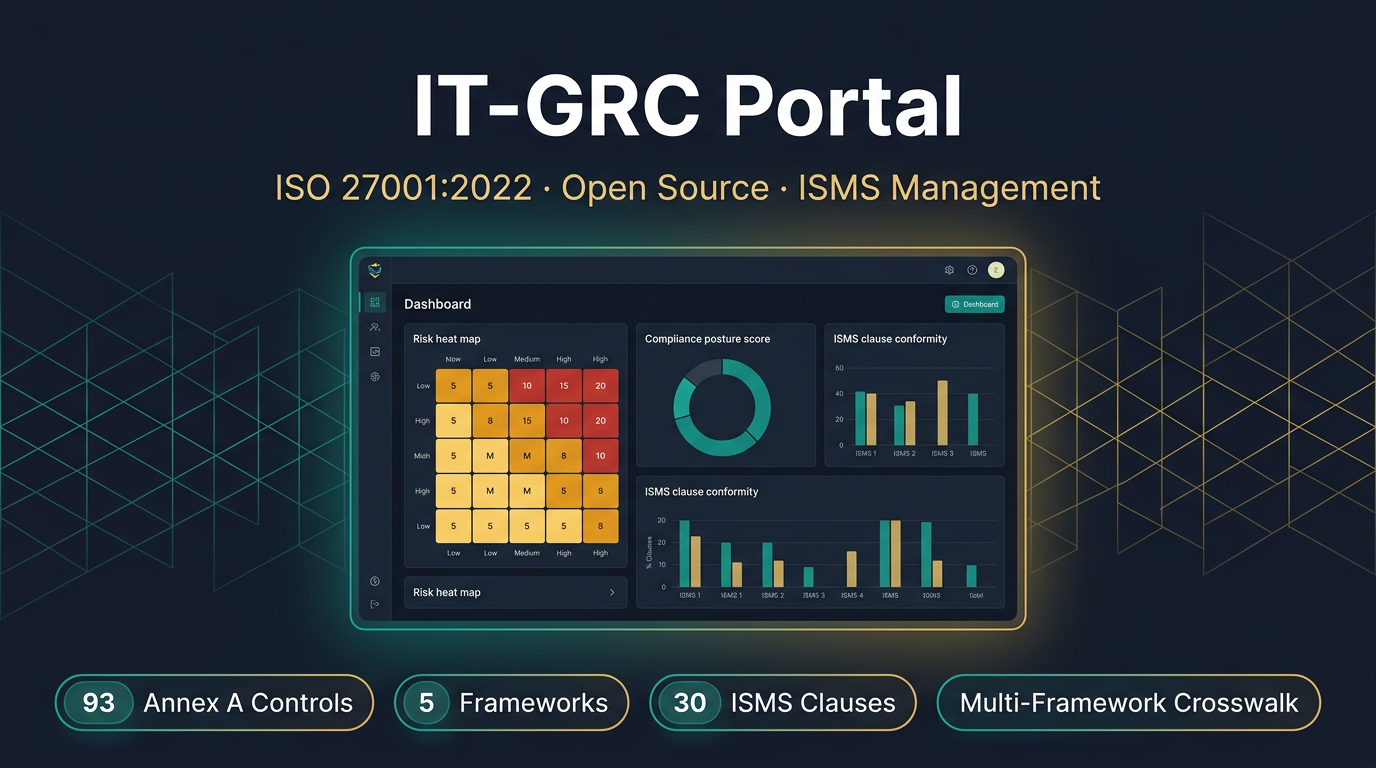Click the help question-mark icon in the header
1376x768 pixels.
tap(972, 270)
